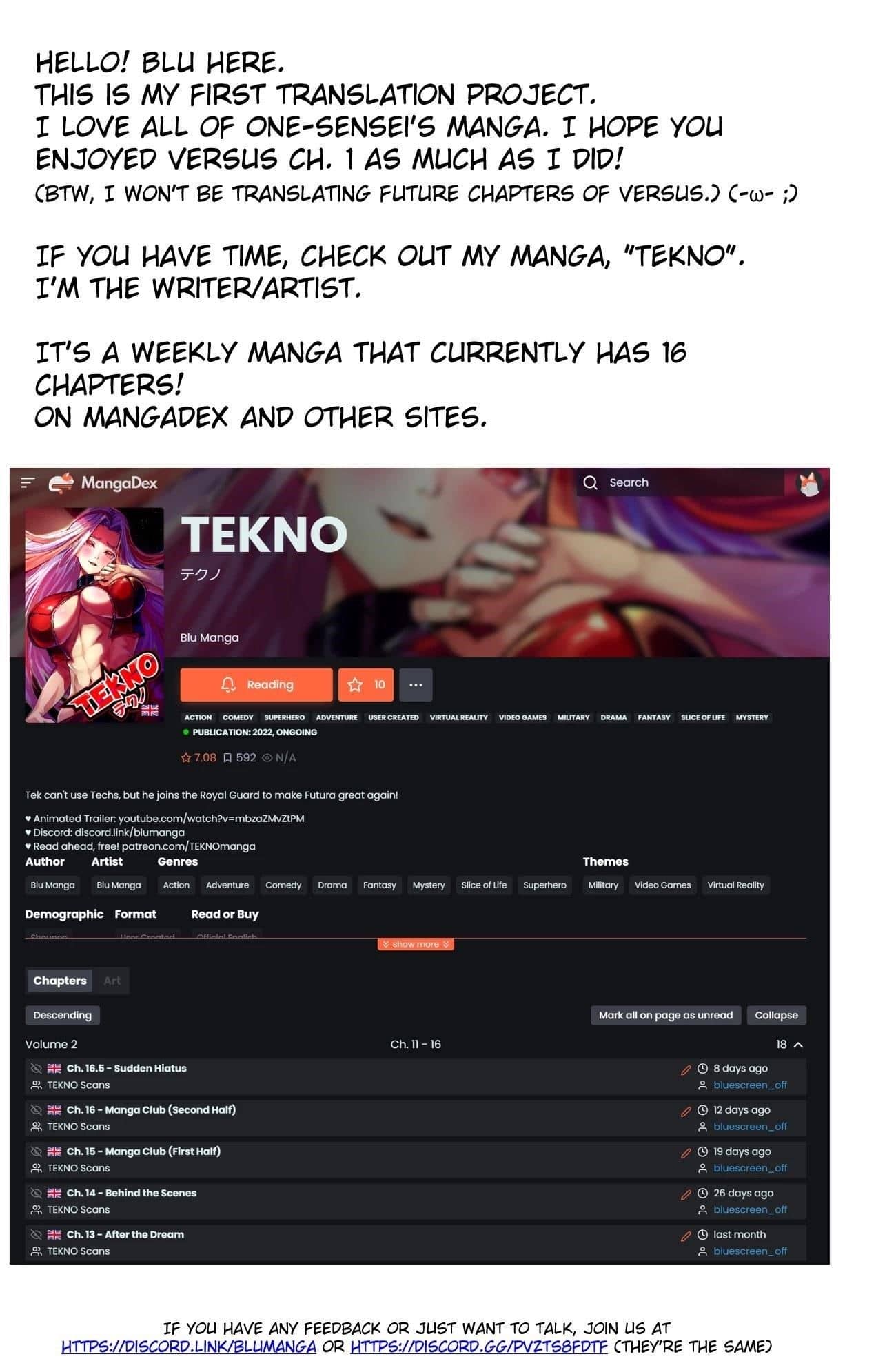Click Mark all on page as unread
896x1372 pixels.
click(x=666, y=1015)
